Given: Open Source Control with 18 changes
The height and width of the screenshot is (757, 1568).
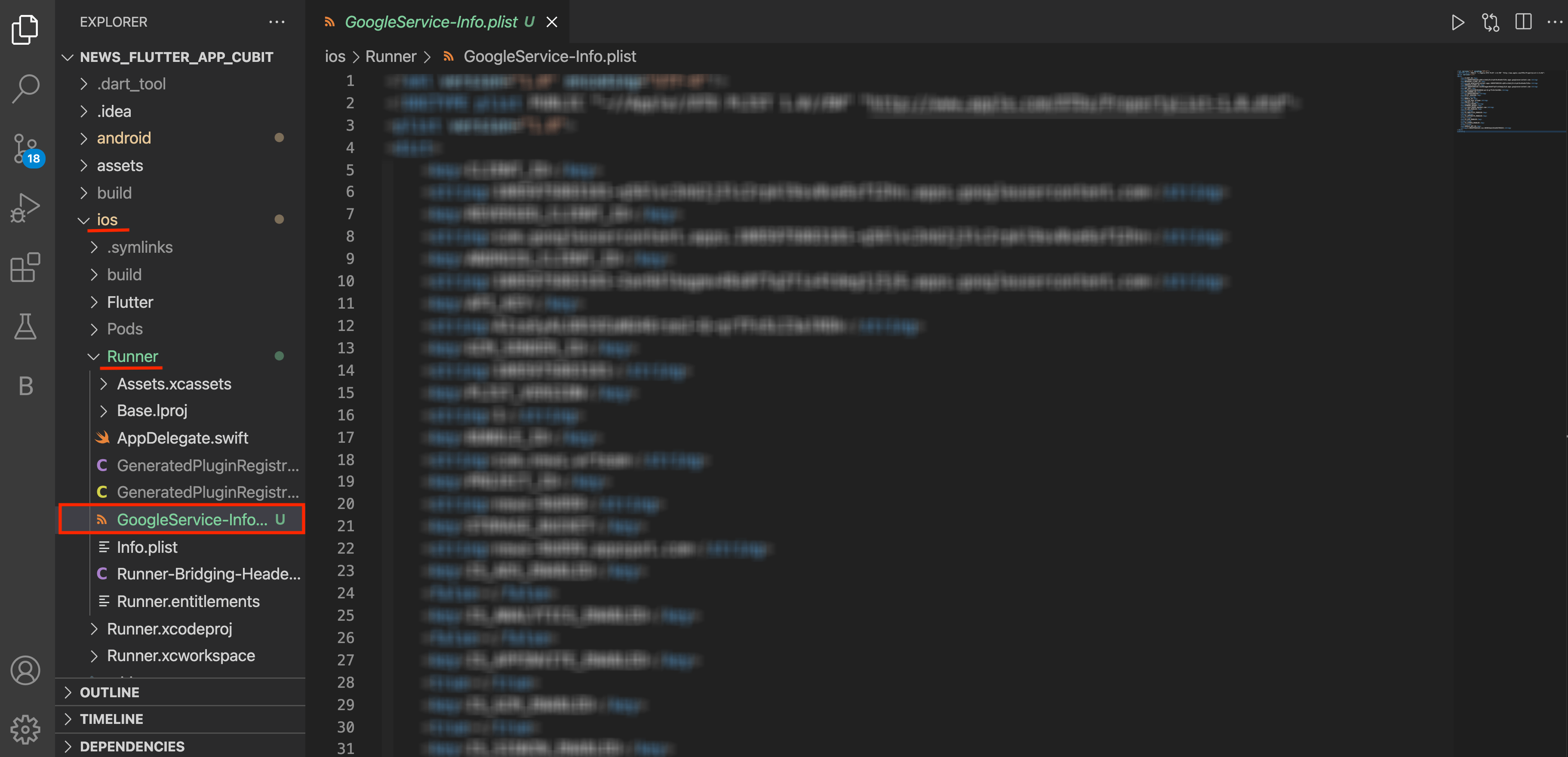Looking at the screenshot, I should pos(25,148).
